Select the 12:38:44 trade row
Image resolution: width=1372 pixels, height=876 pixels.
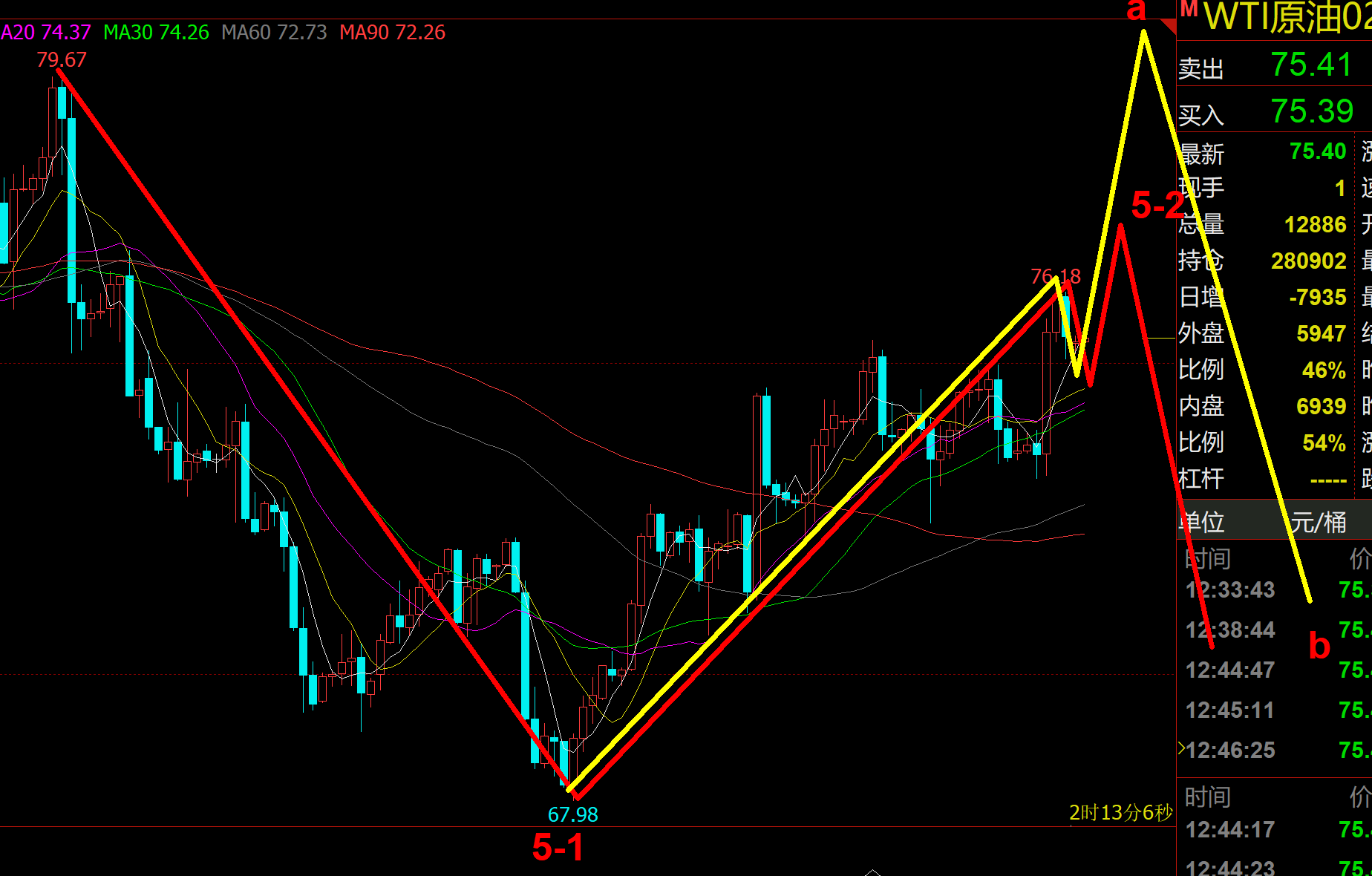1275,630
